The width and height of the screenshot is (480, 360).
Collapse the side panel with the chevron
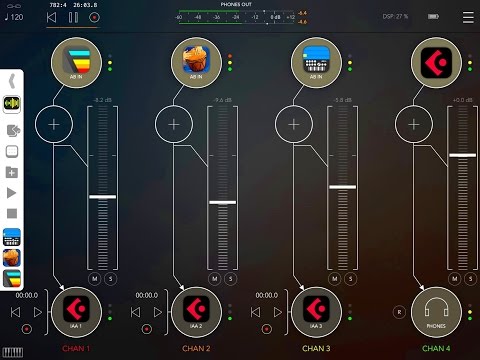pyautogui.click(x=12, y=81)
